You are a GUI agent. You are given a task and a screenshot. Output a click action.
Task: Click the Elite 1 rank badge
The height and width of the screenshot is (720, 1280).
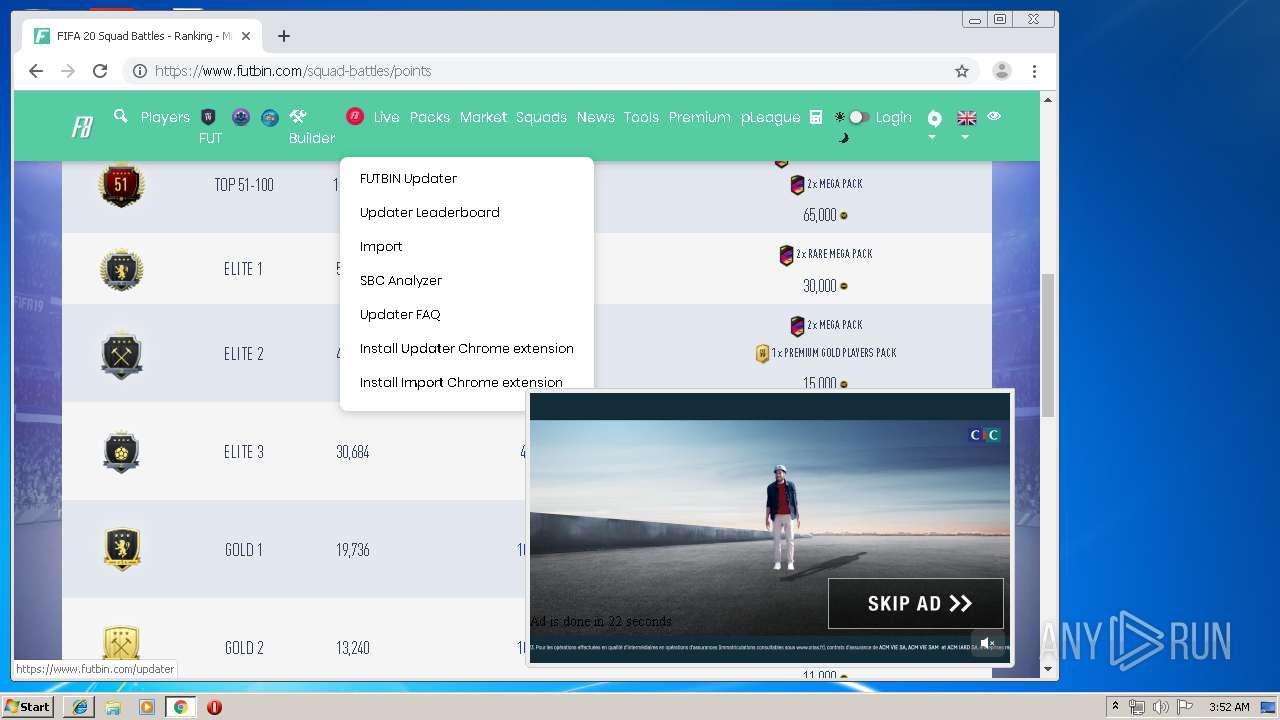tap(121, 269)
